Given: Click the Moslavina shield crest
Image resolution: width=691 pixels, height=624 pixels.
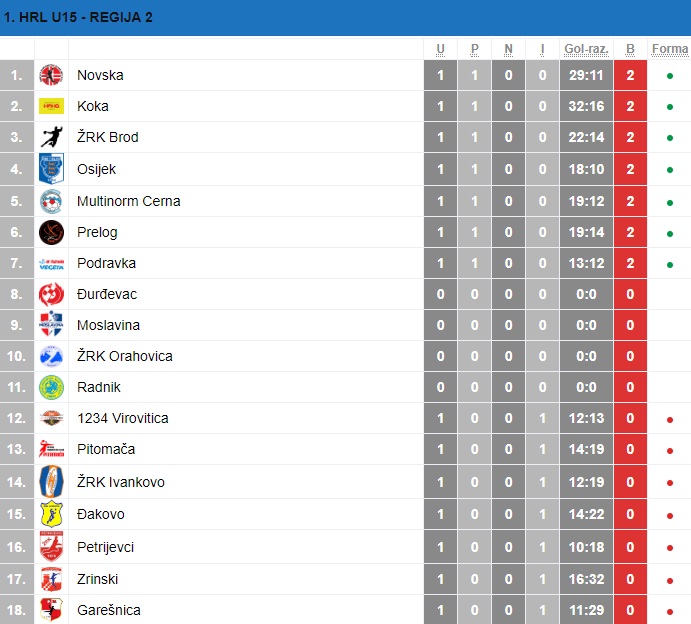Looking at the screenshot, I should click(51, 325).
